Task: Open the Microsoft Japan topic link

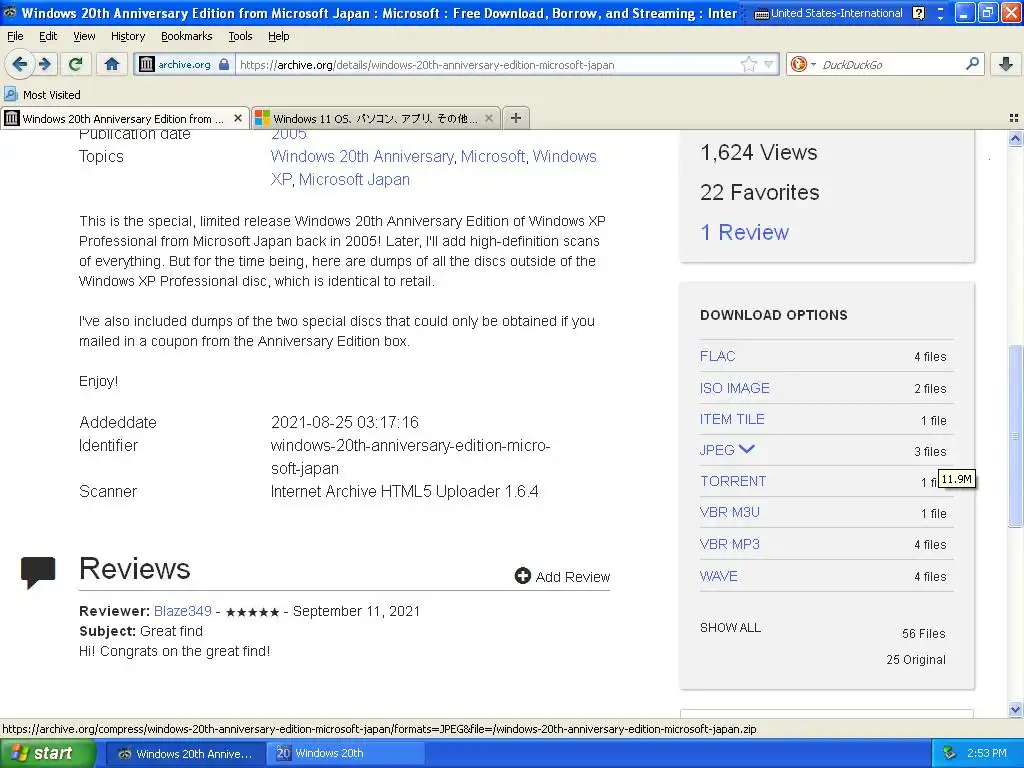Action: [x=354, y=180]
